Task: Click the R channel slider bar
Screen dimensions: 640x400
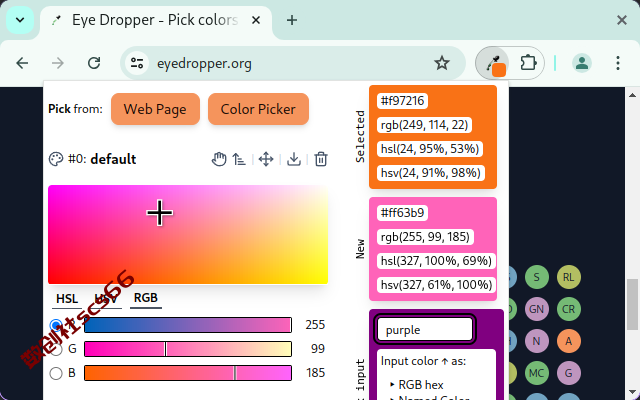Action: pos(188,325)
